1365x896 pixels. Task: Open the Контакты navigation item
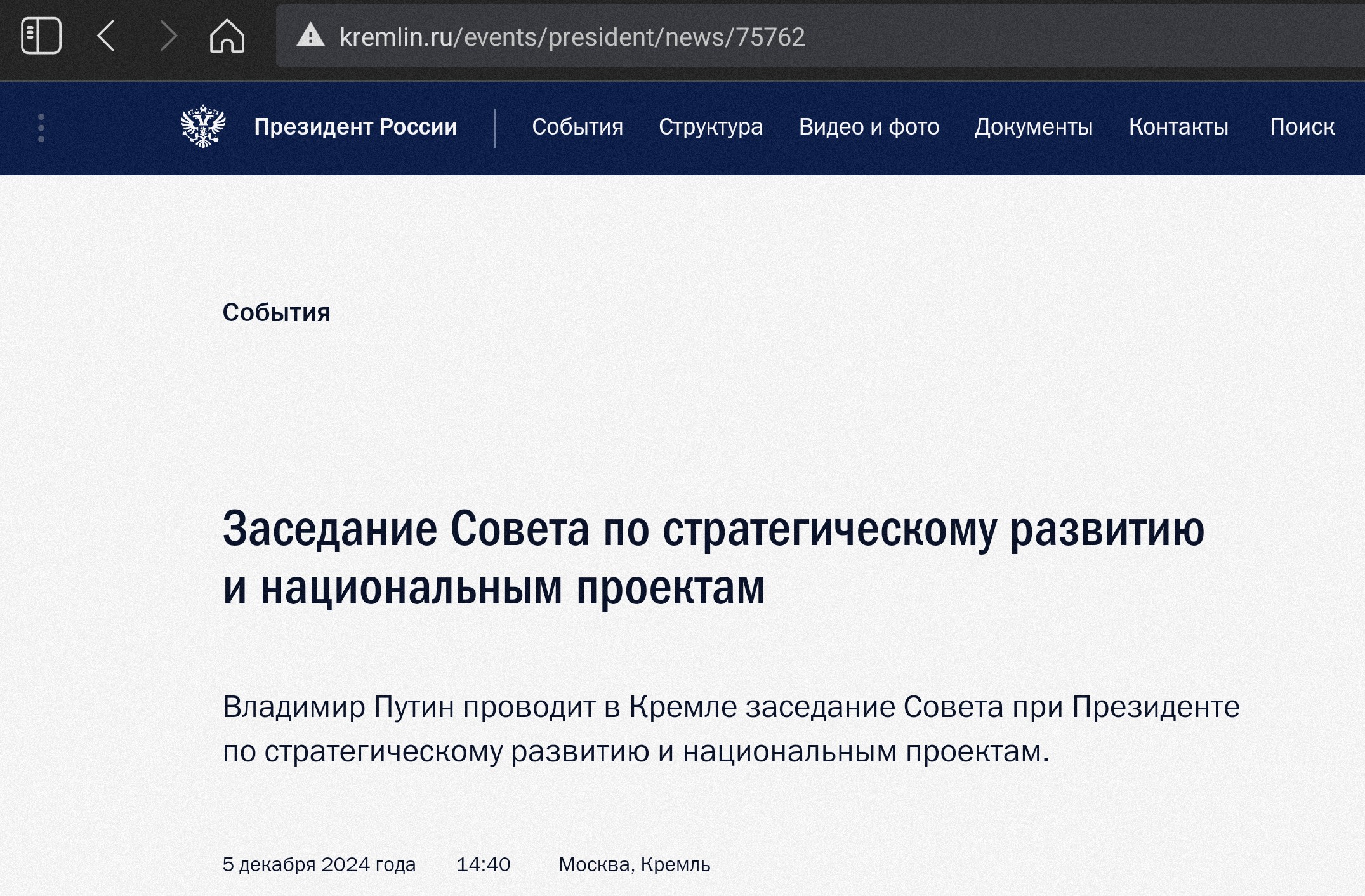coord(1178,127)
